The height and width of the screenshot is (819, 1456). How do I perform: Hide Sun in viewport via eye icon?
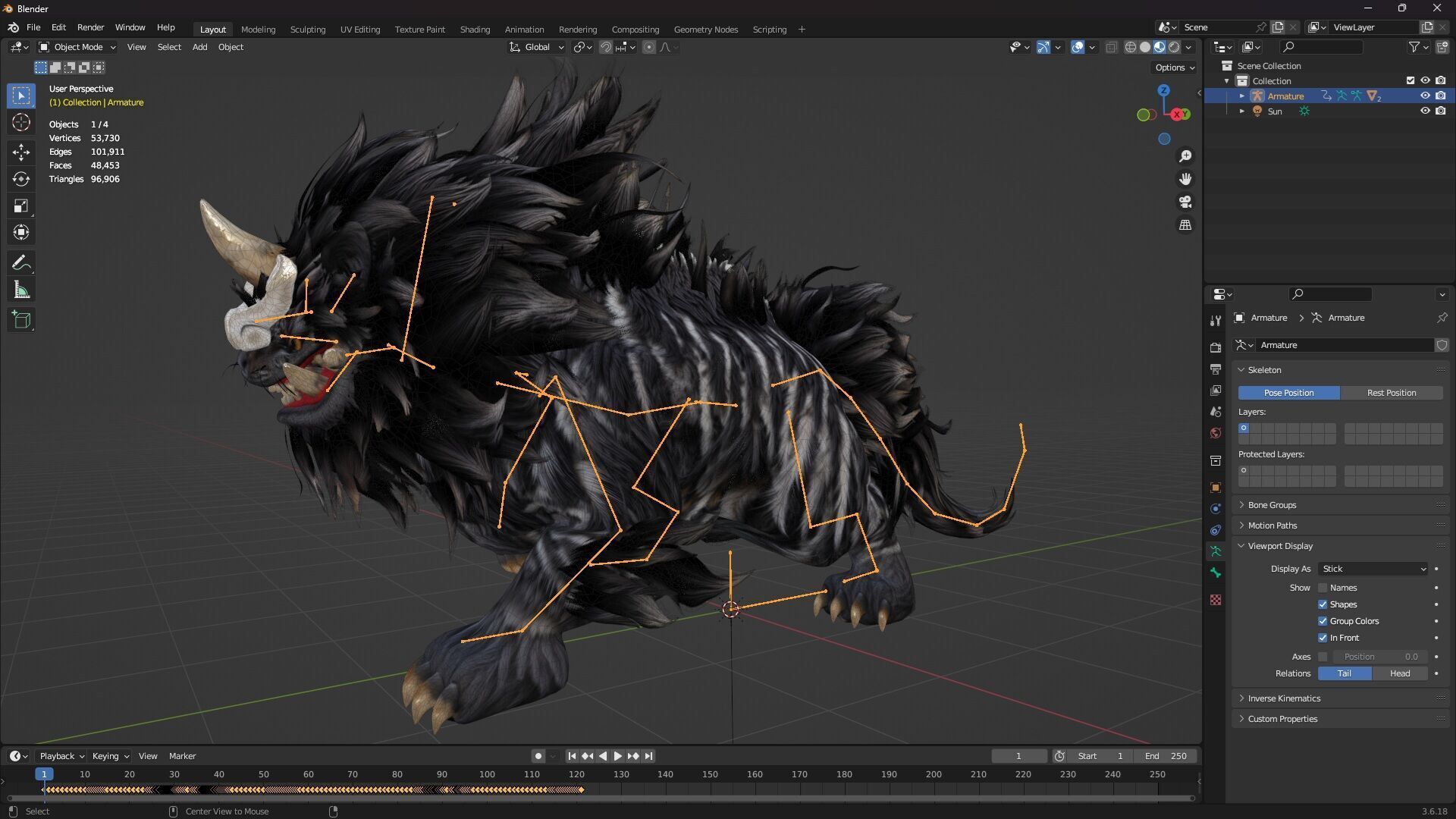coord(1425,111)
